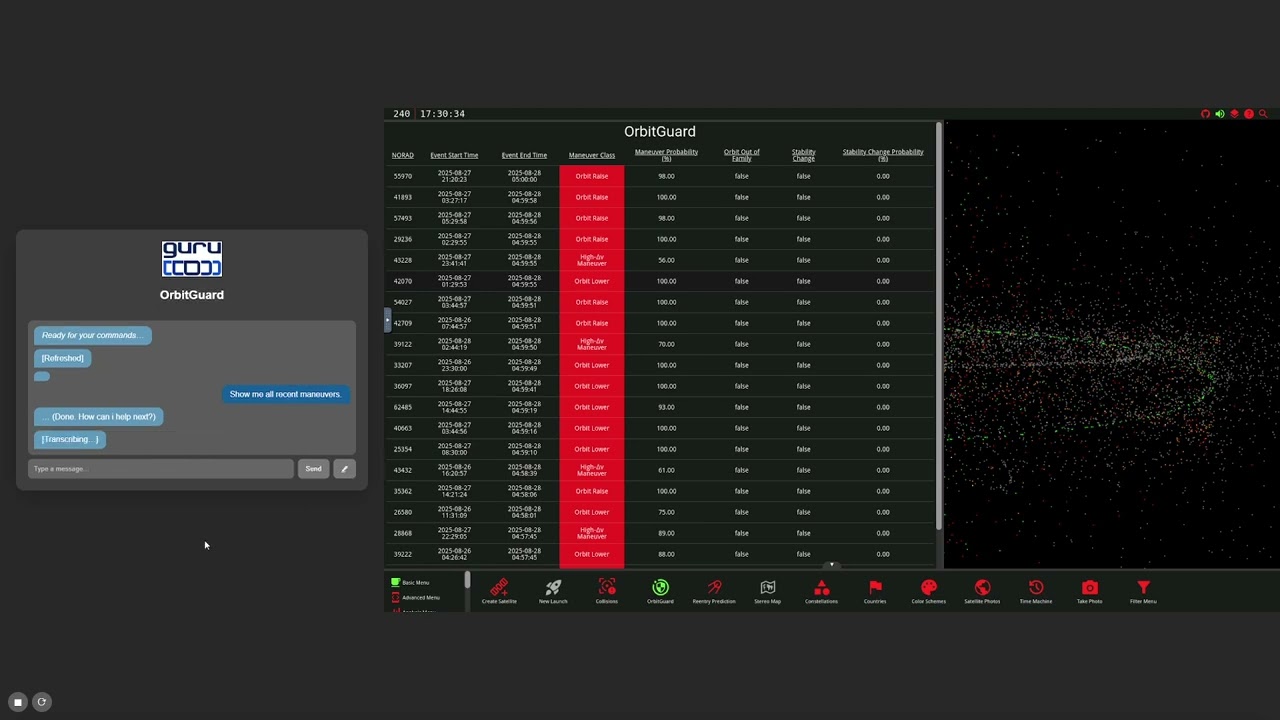The height and width of the screenshot is (720, 1280).
Task: Open the GitHub link icon
Action: 1205,114
